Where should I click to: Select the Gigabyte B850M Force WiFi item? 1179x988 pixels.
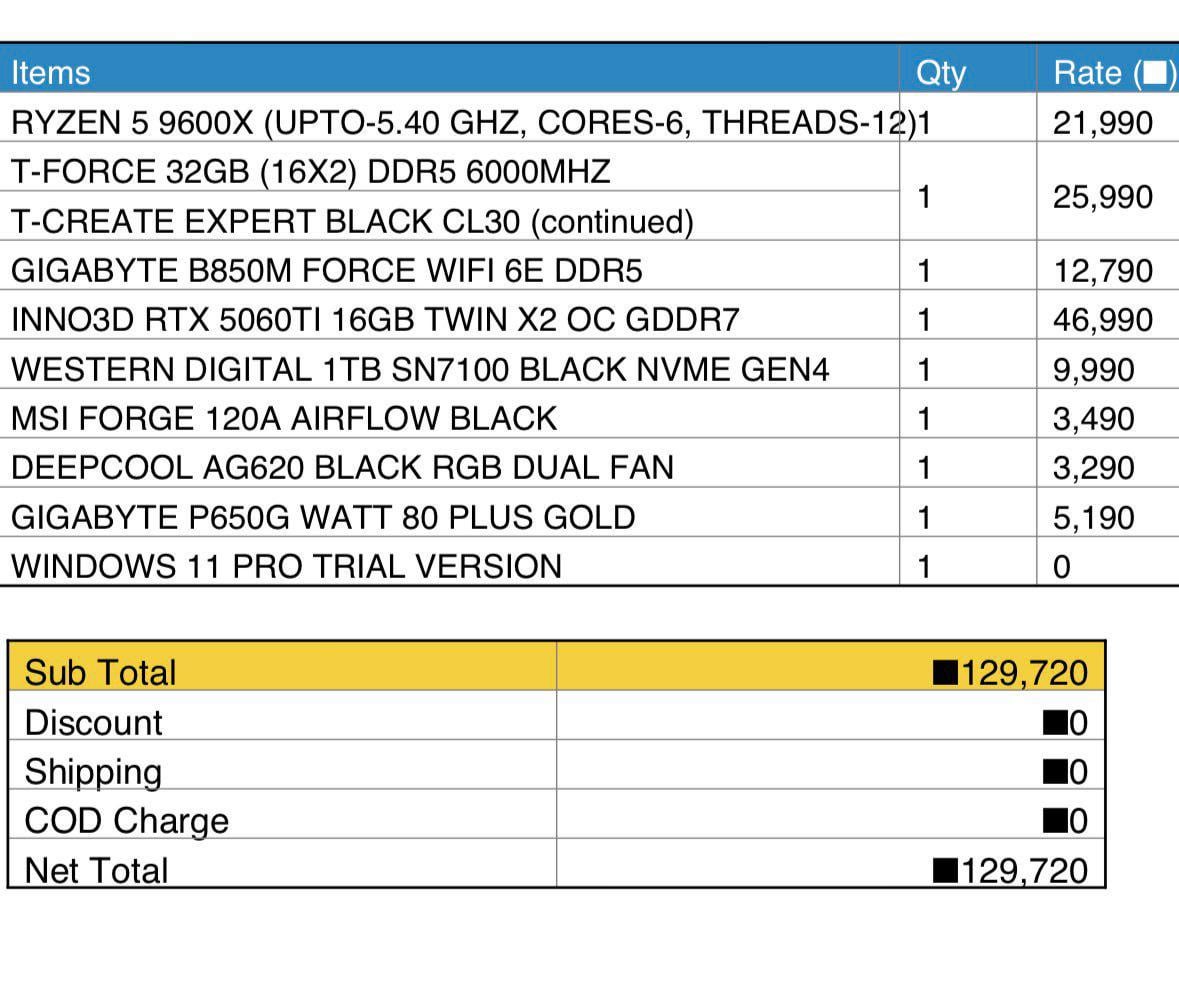tap(326, 271)
